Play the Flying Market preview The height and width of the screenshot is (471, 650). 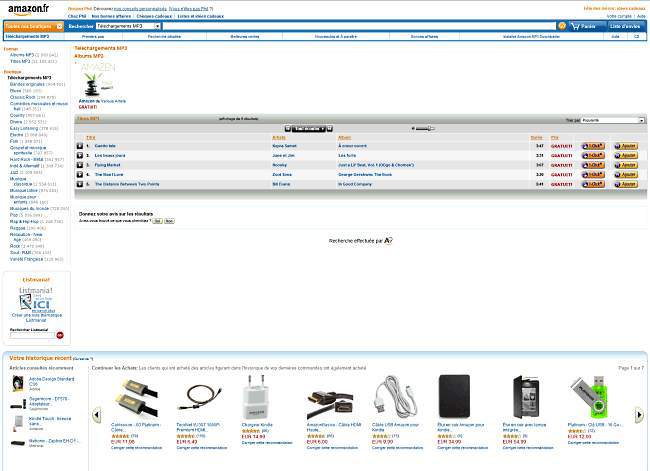tap(80, 165)
